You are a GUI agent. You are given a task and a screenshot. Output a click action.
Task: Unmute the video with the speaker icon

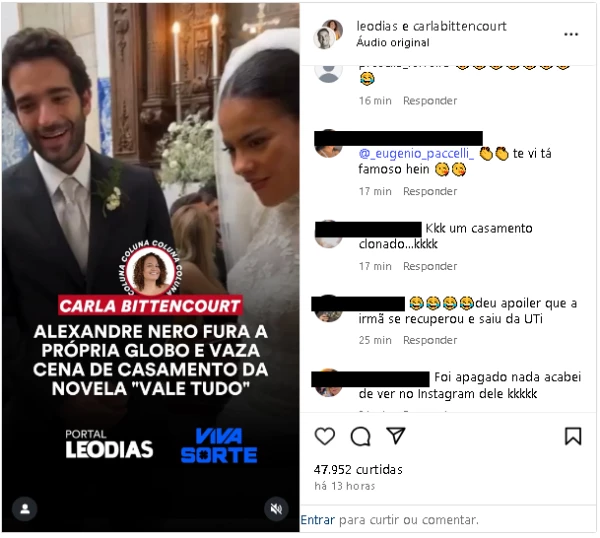[x=276, y=509]
